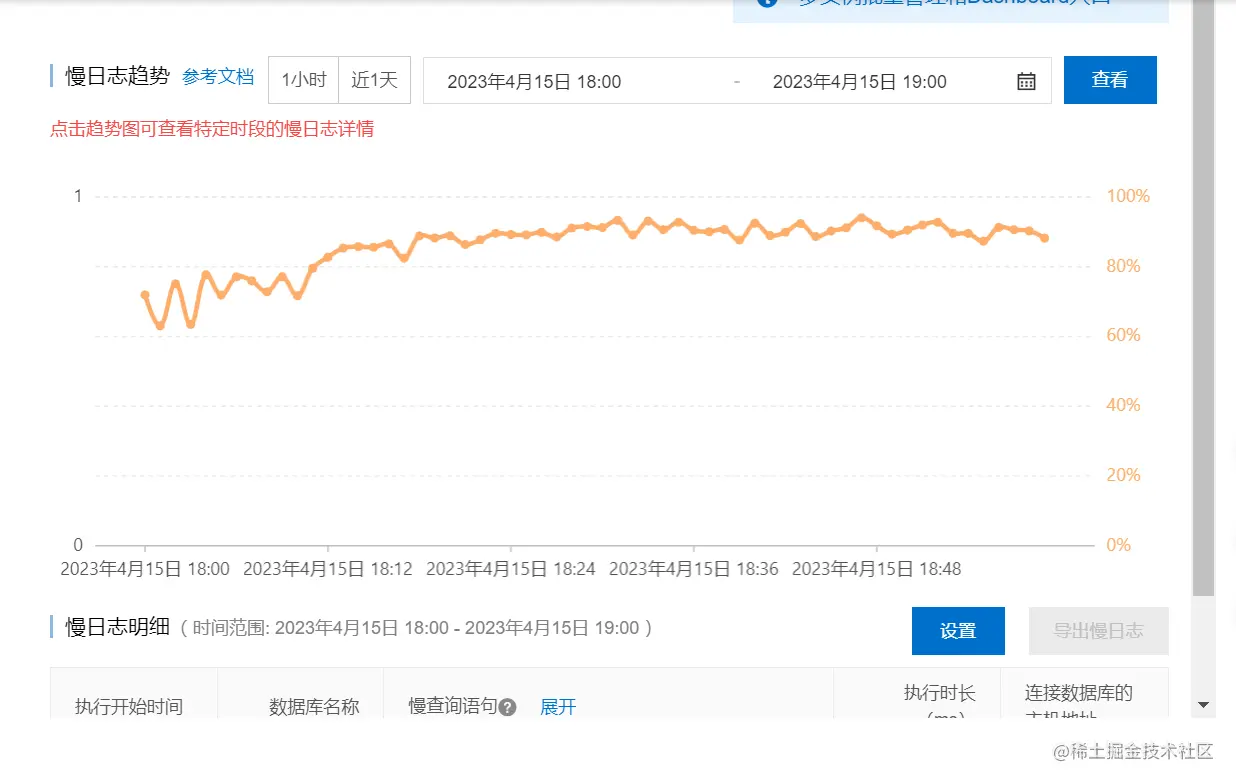1236x784 pixels.
Task: Click the 执行开始时间 column header
Action: 129,707
